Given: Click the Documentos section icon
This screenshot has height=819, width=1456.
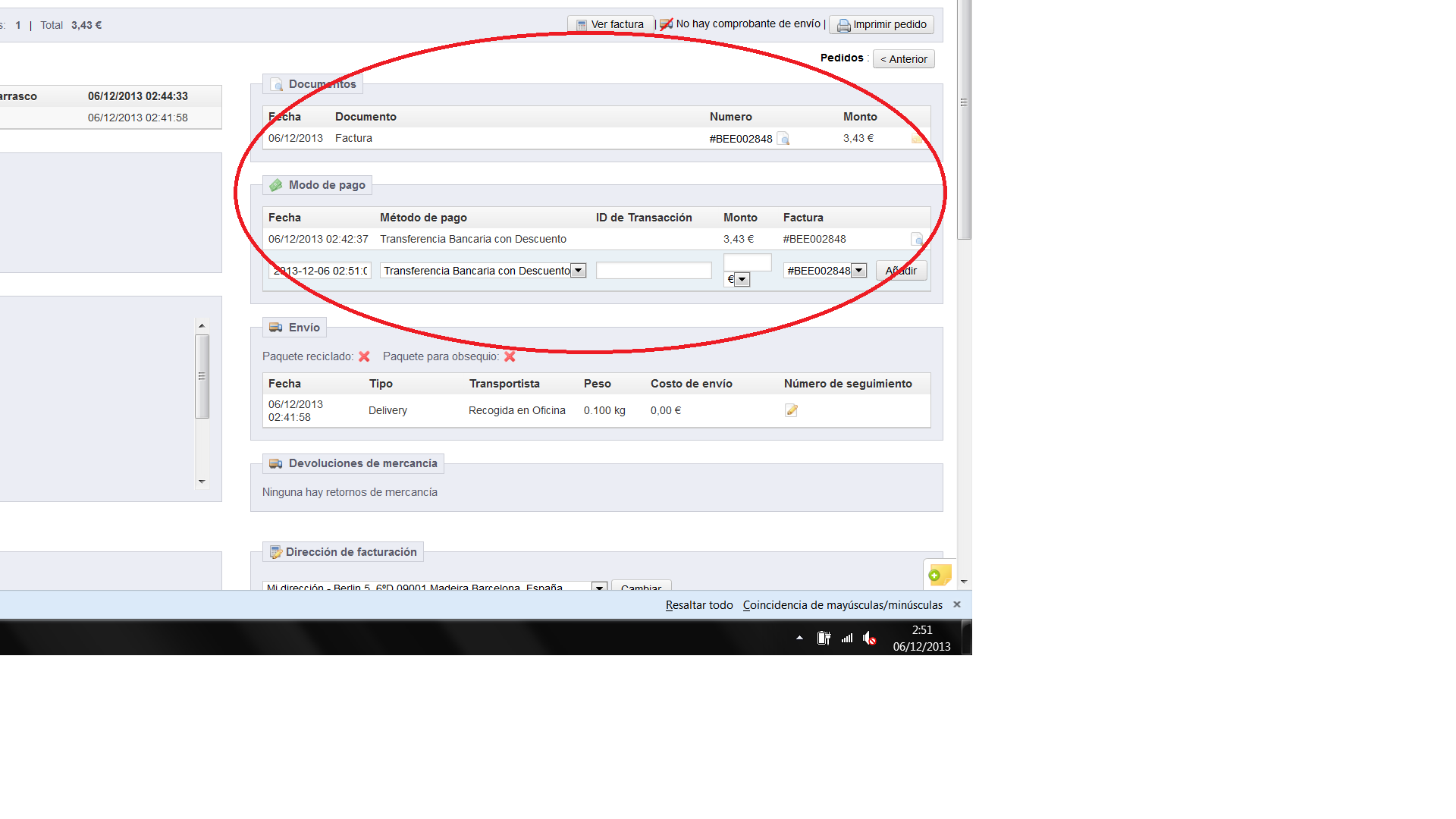Looking at the screenshot, I should 277,84.
